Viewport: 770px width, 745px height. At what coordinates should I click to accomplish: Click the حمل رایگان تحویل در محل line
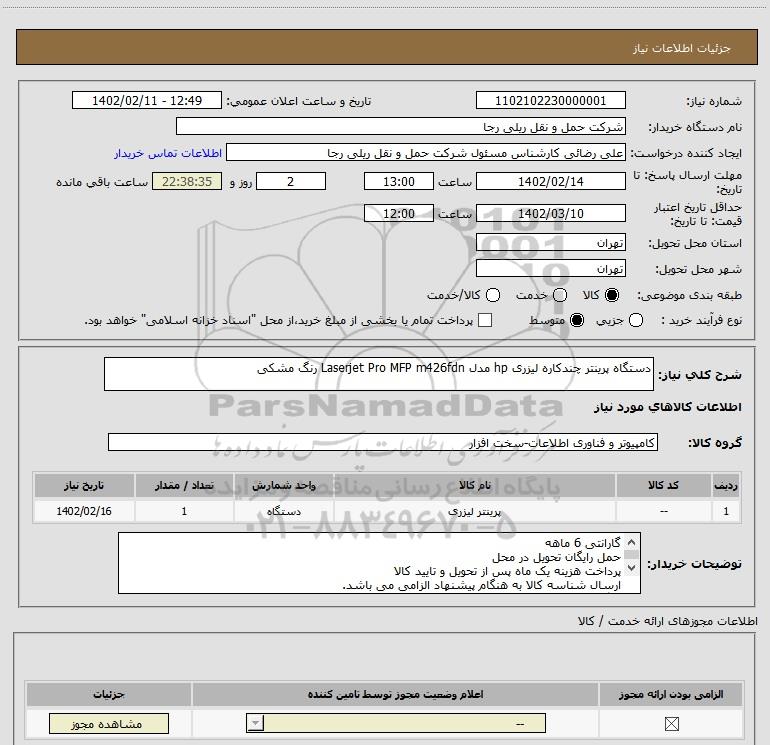point(556,557)
